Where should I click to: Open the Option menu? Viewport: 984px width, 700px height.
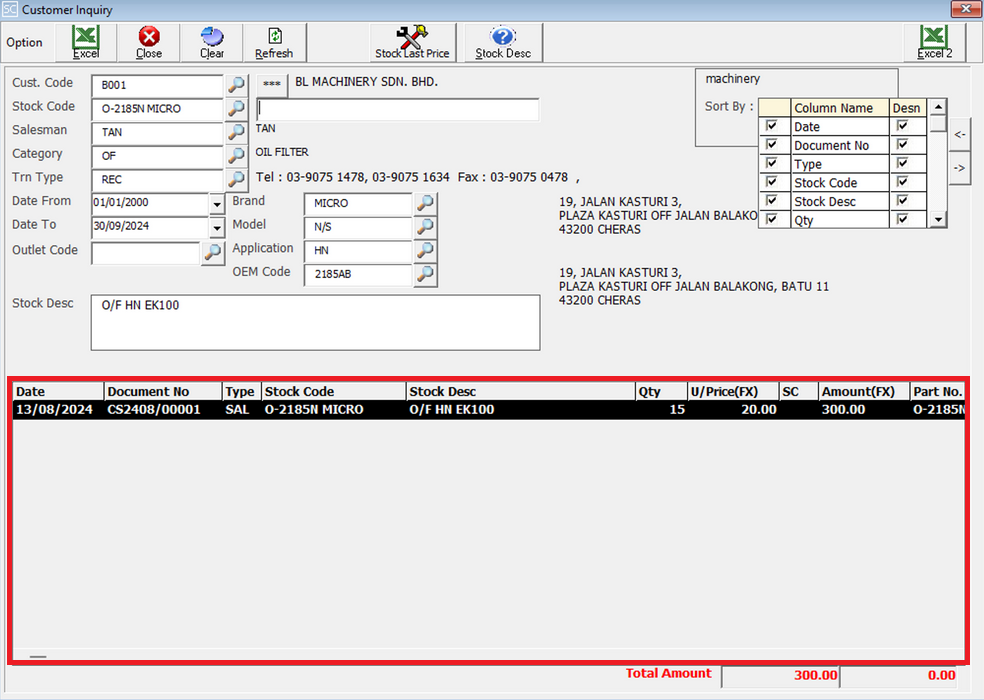coord(24,43)
